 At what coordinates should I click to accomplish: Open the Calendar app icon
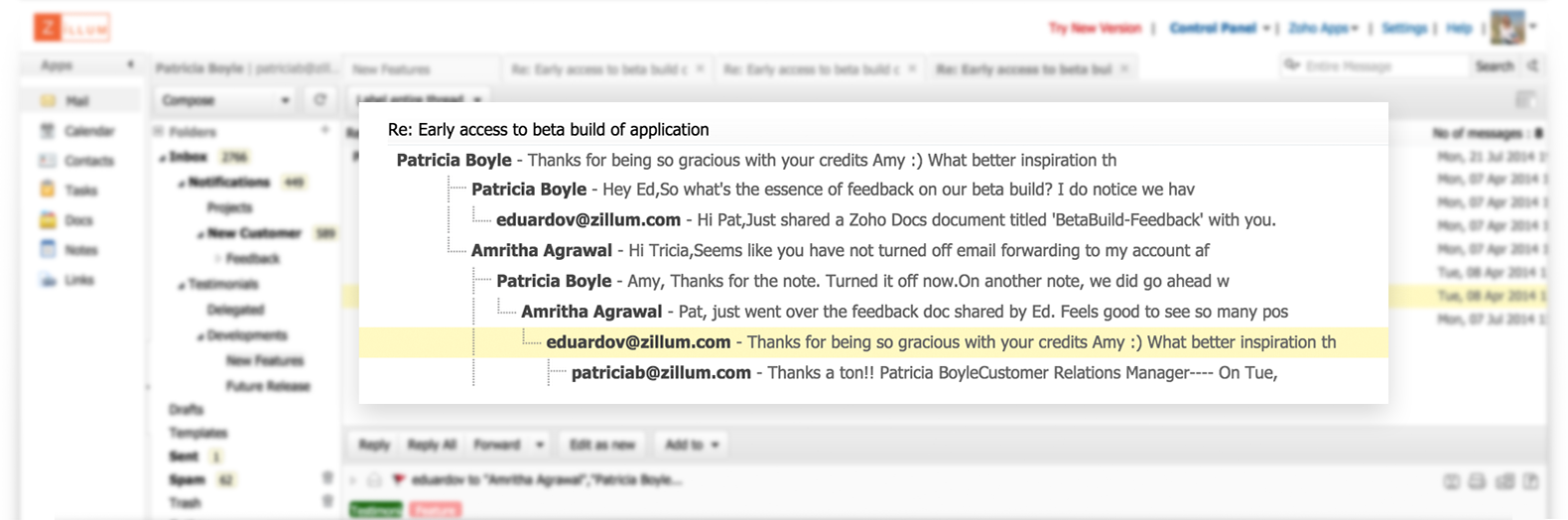[48, 131]
